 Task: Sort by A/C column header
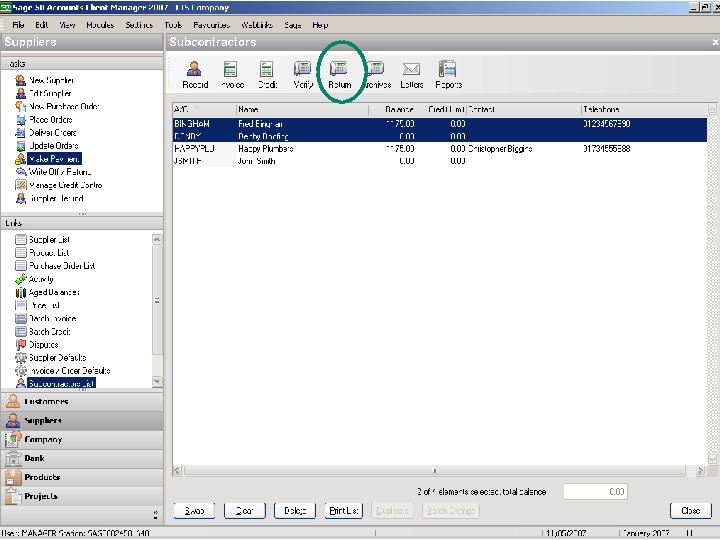point(204,109)
